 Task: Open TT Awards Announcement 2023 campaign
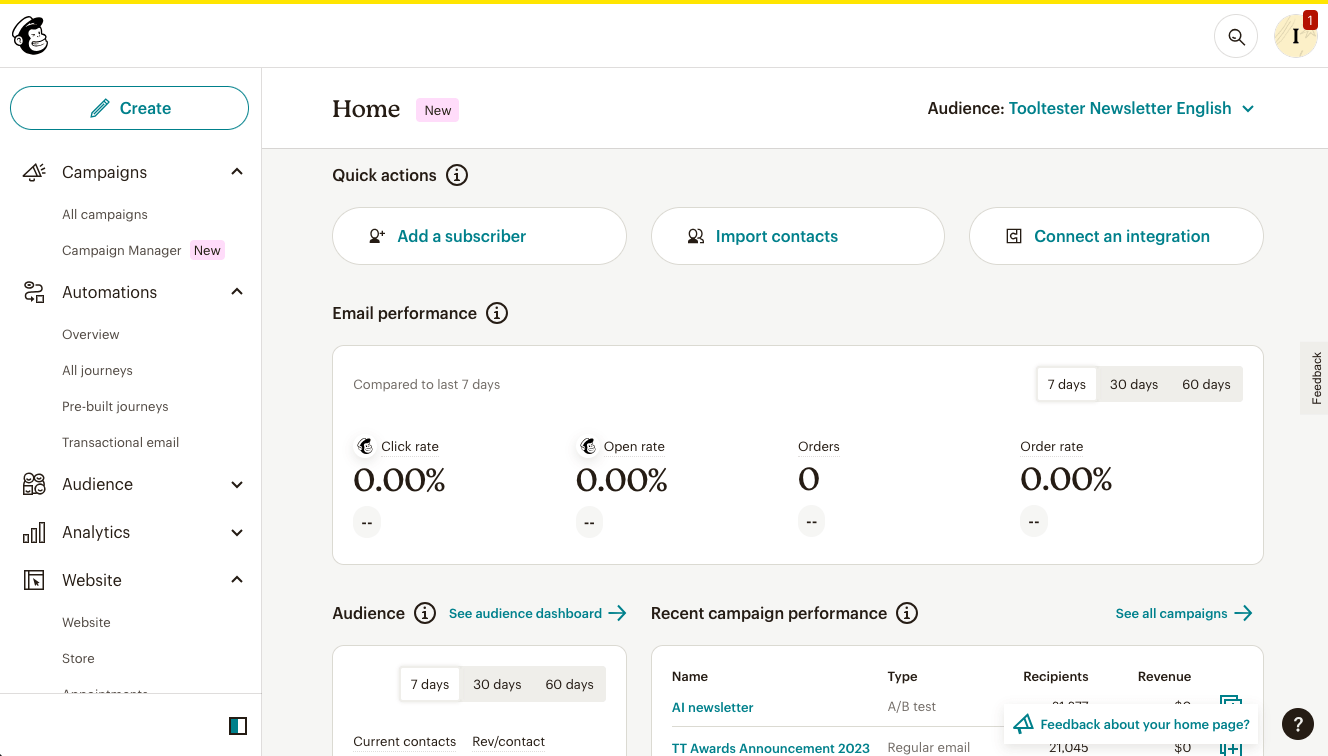(770, 747)
